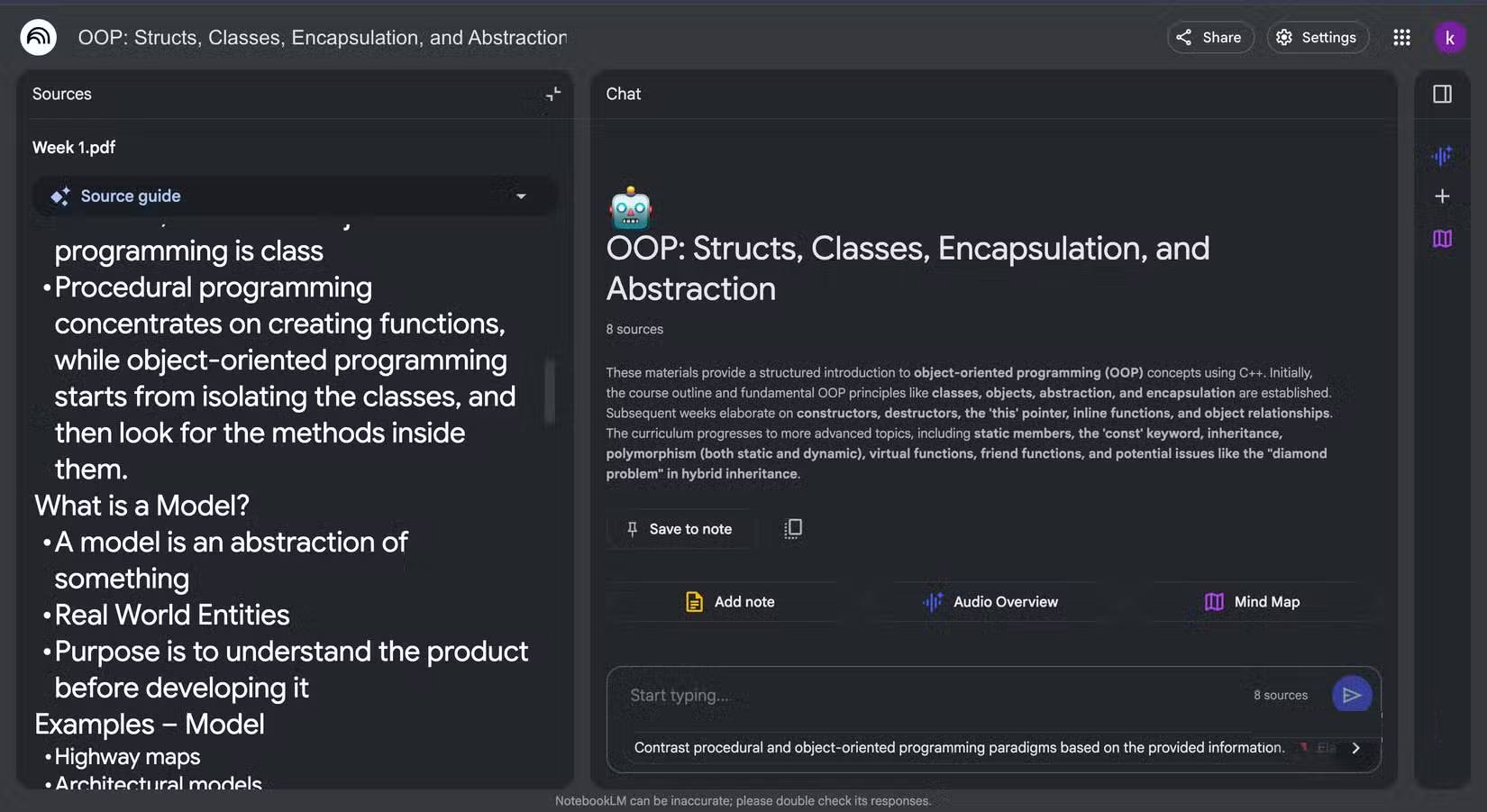This screenshot has height=812, width=1487.
Task: Click the 'Examples – Model' heading
Action: [149, 725]
